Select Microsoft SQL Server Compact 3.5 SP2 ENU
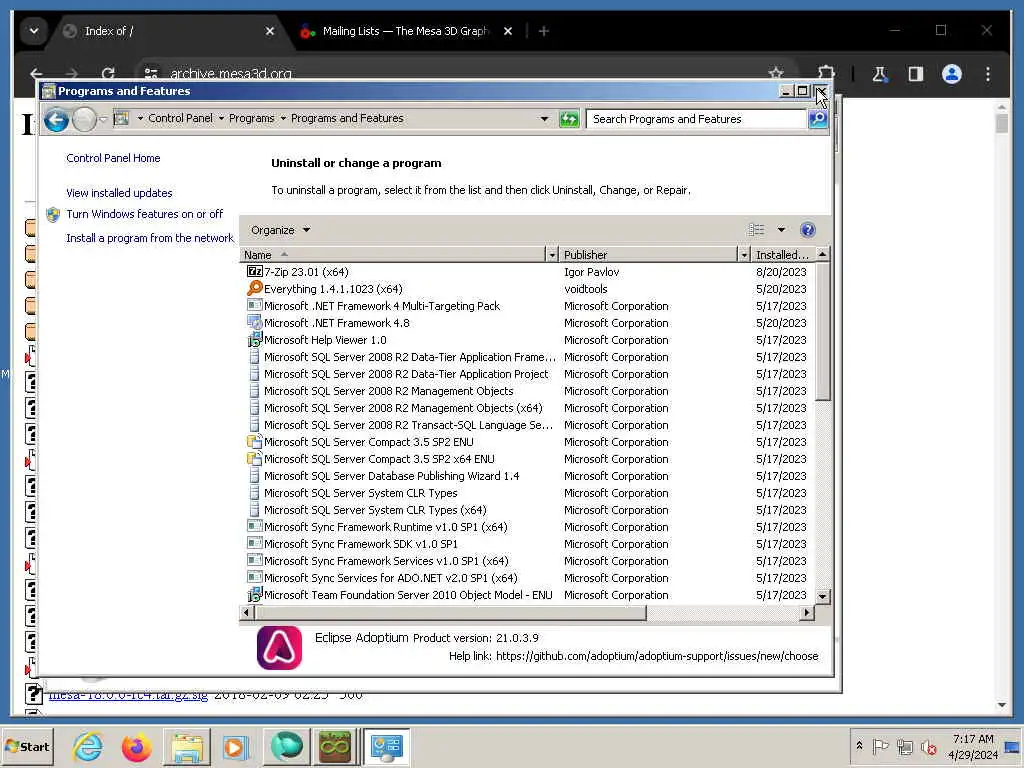Screen dimensions: 1024x768 528,442
